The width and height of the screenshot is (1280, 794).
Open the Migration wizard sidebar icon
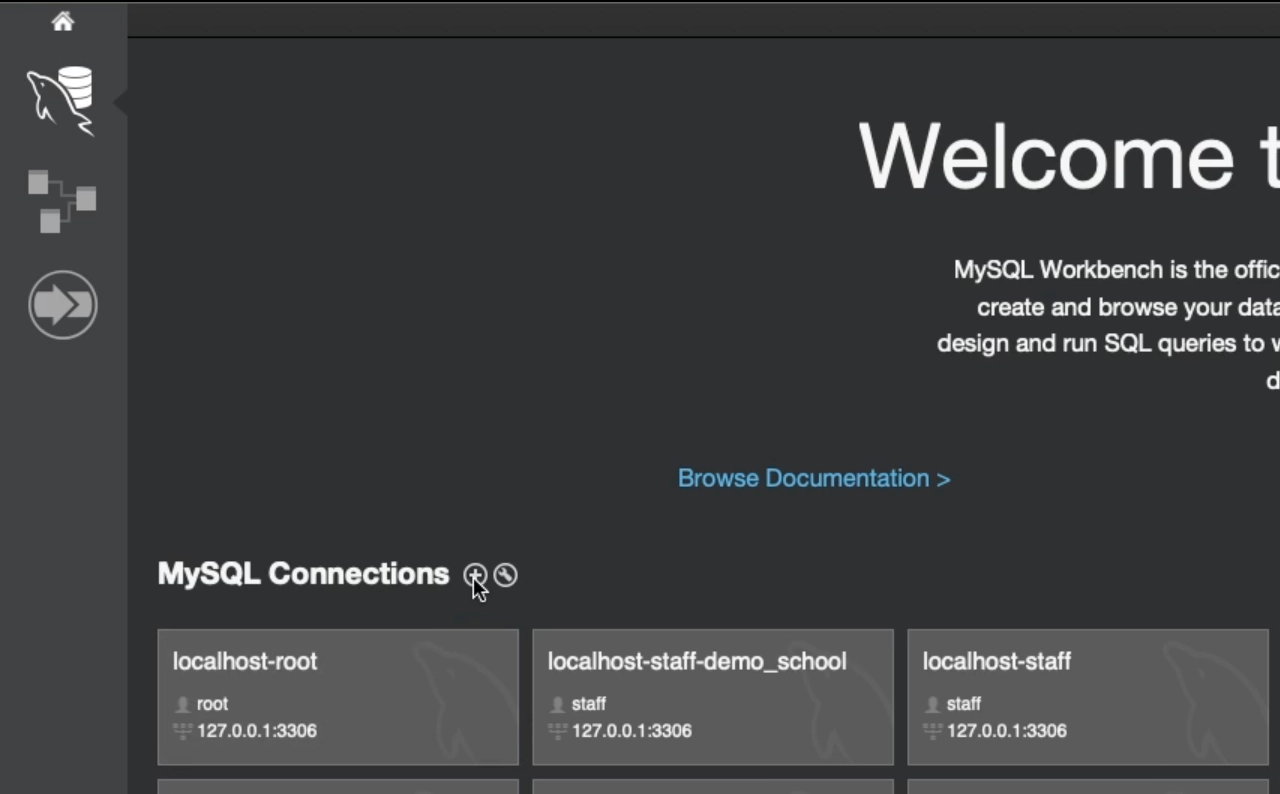click(63, 305)
